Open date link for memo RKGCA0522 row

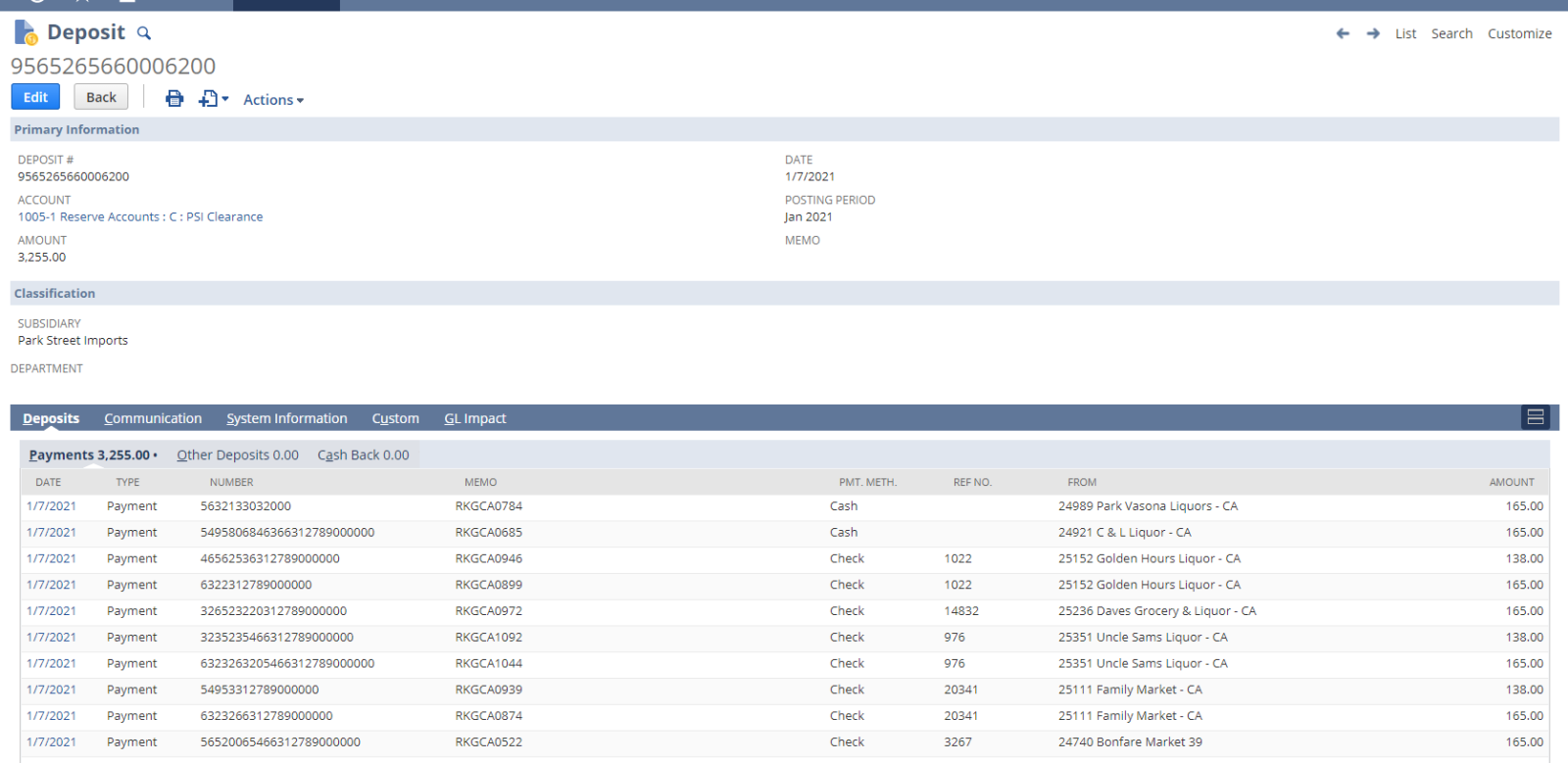coord(51,742)
